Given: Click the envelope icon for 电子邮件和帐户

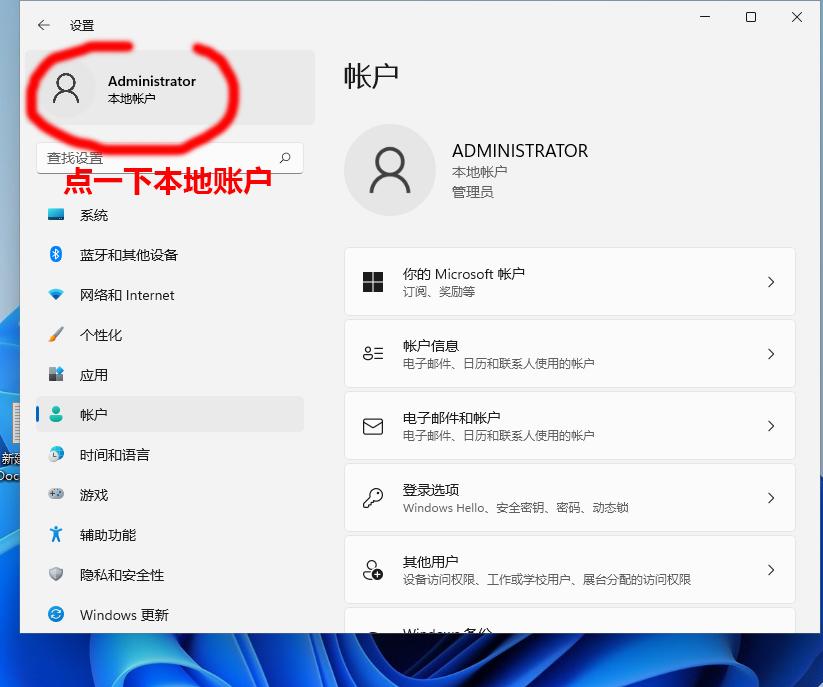Looking at the screenshot, I should 374,425.
